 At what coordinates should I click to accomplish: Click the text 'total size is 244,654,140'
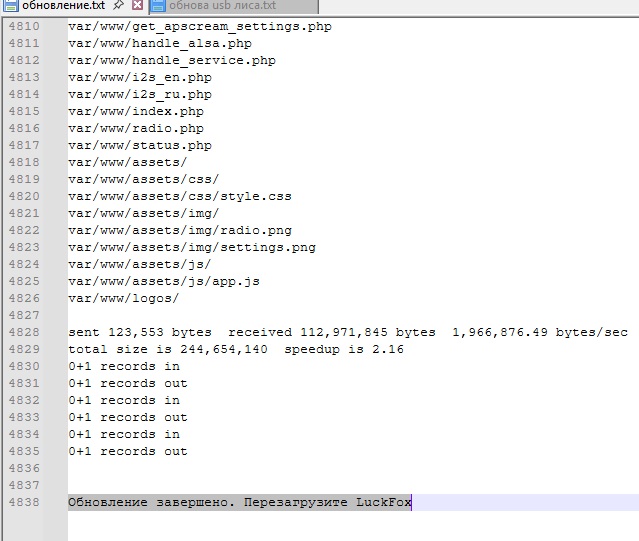[x=168, y=350]
